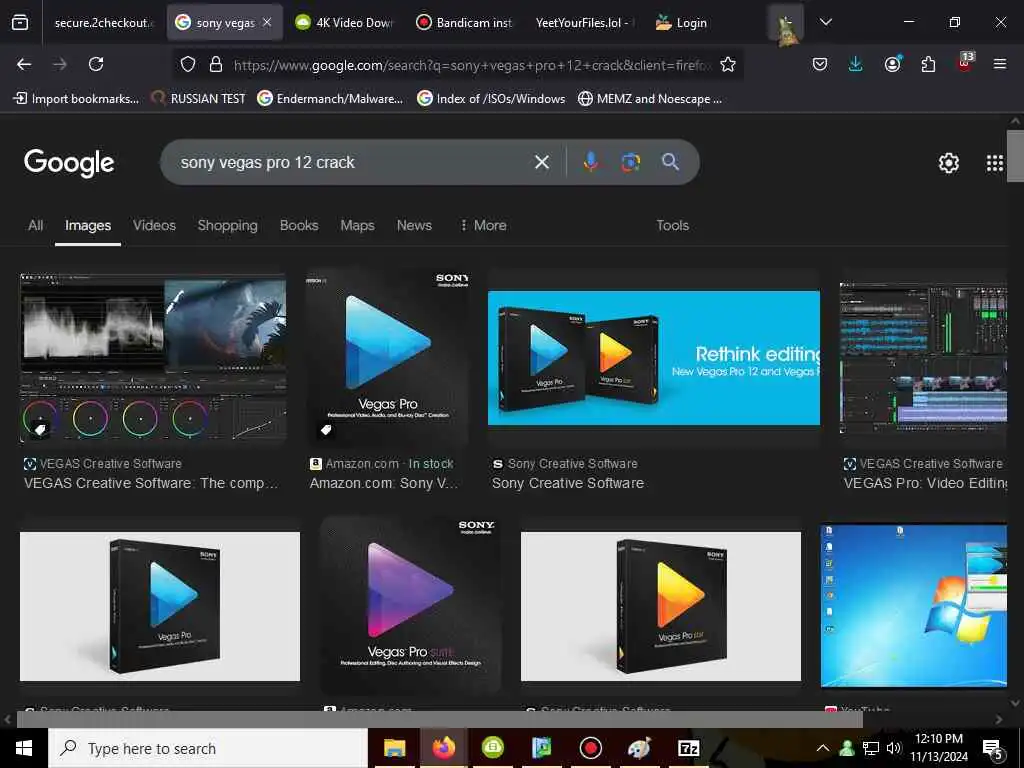Image resolution: width=1024 pixels, height=768 pixels.
Task: Open notification center with 5 alerts
Action: point(993,749)
